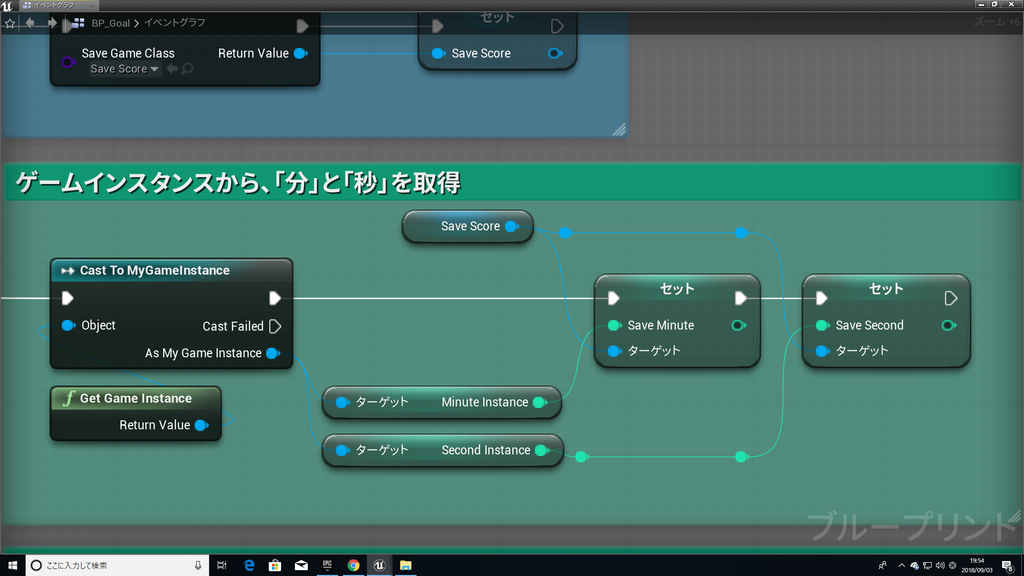
Task: Click the Return Value pin on Get Game Instance
Action: [x=201, y=424]
